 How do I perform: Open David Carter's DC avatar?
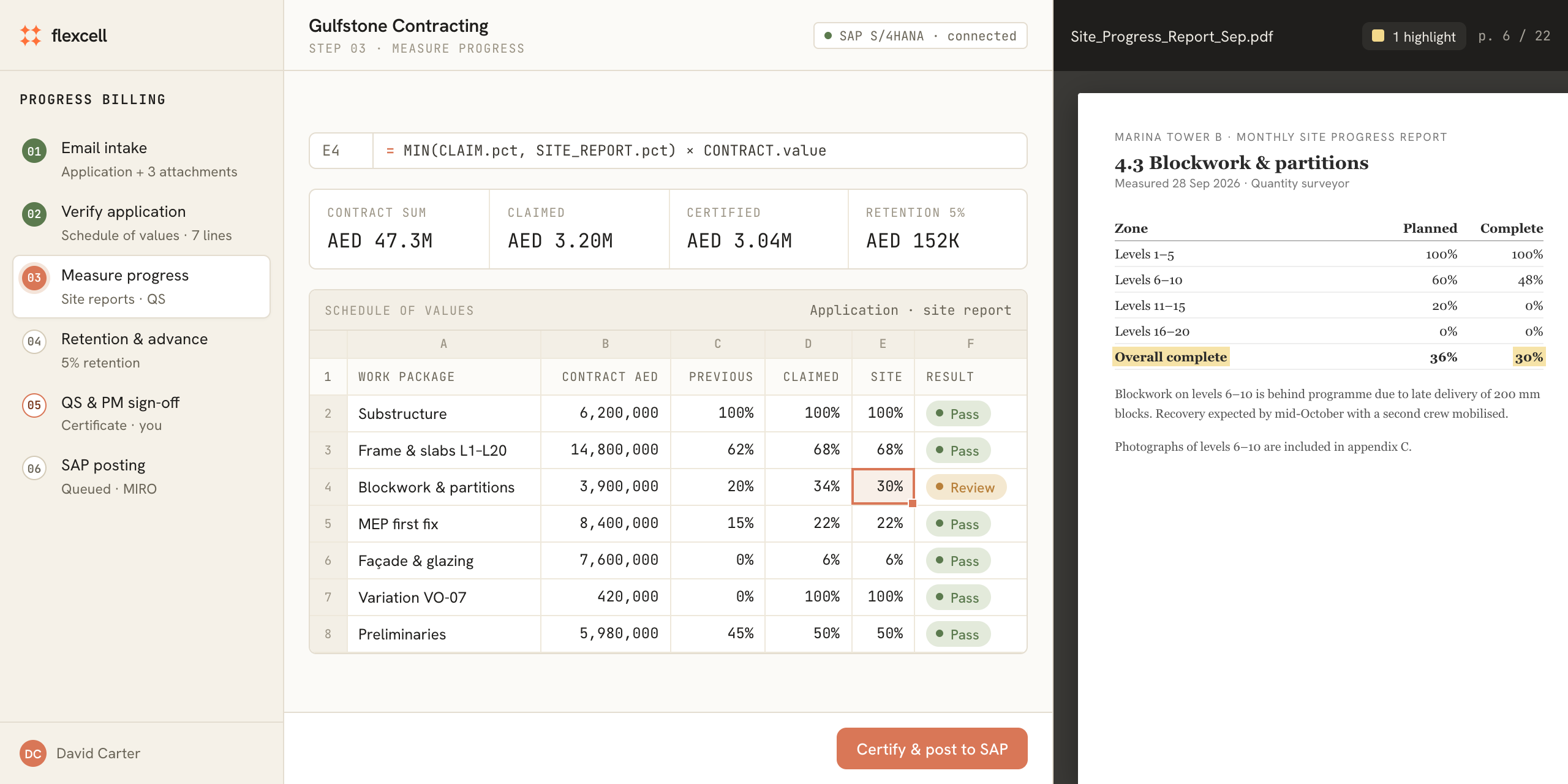[x=33, y=753]
